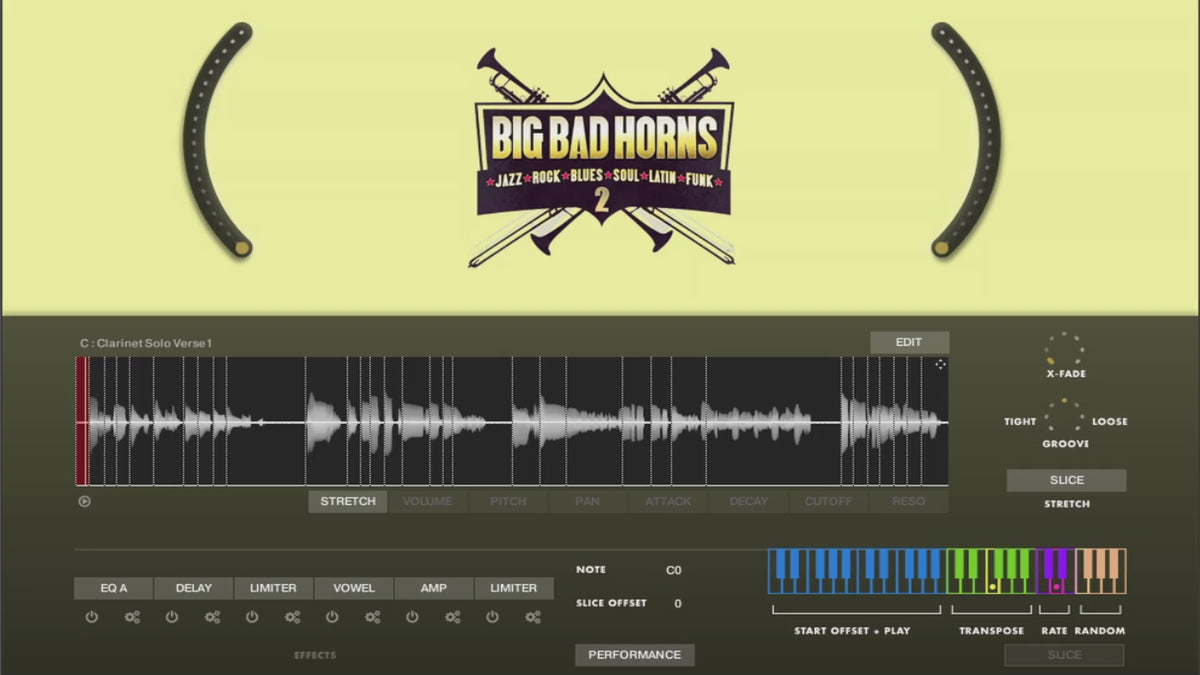Click the PERFORMANCE button
The height and width of the screenshot is (675, 1200).
point(634,655)
